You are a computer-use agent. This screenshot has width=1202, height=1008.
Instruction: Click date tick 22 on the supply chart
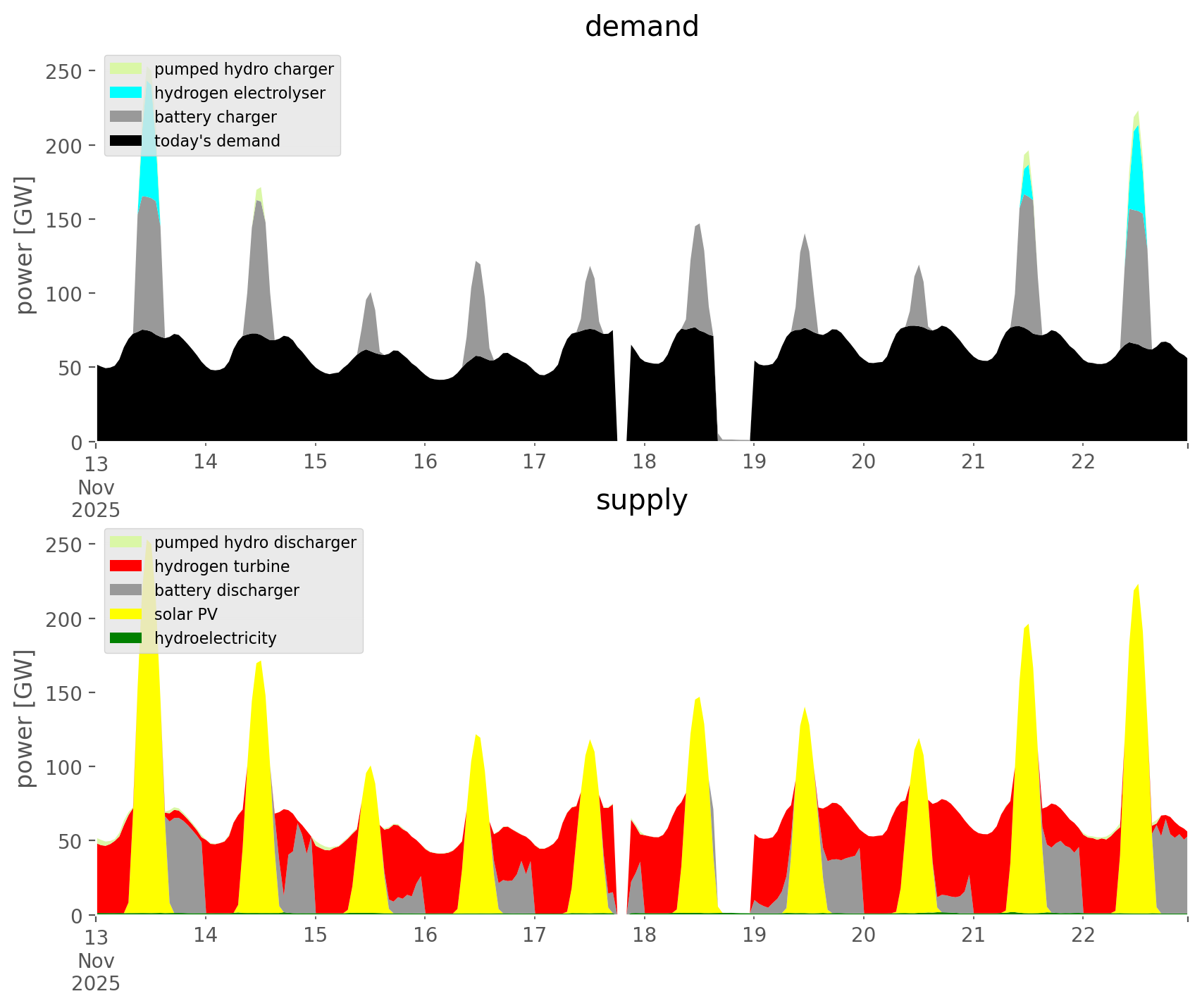pos(1083,935)
